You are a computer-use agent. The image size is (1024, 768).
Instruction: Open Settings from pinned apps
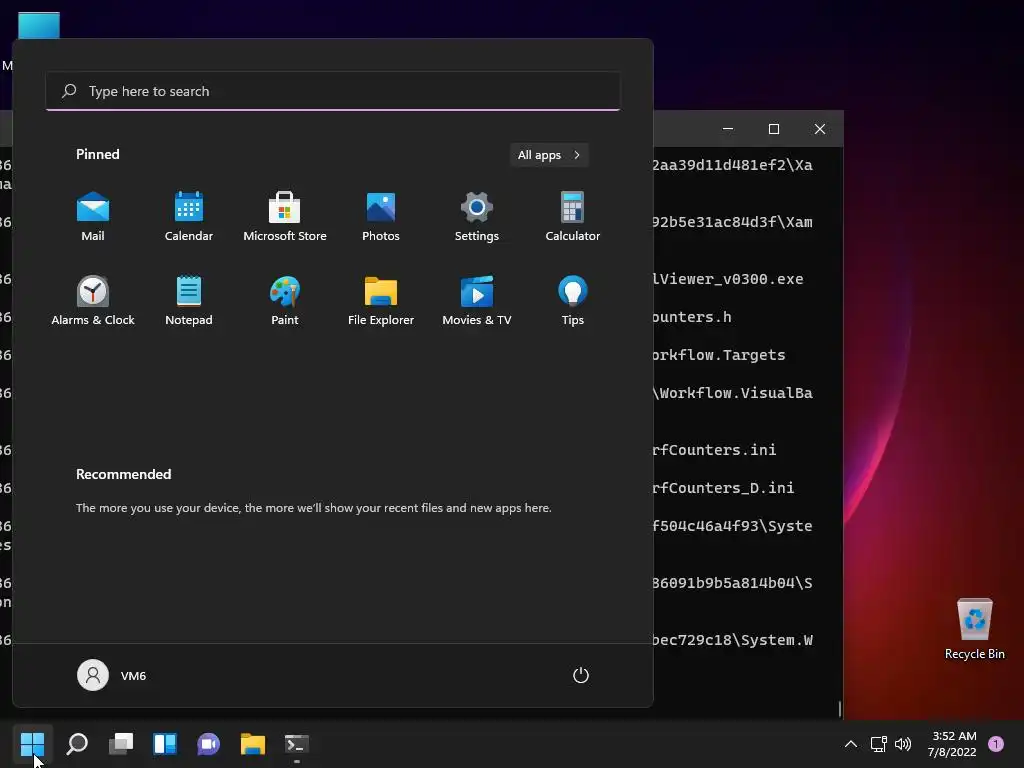pyautogui.click(x=477, y=217)
